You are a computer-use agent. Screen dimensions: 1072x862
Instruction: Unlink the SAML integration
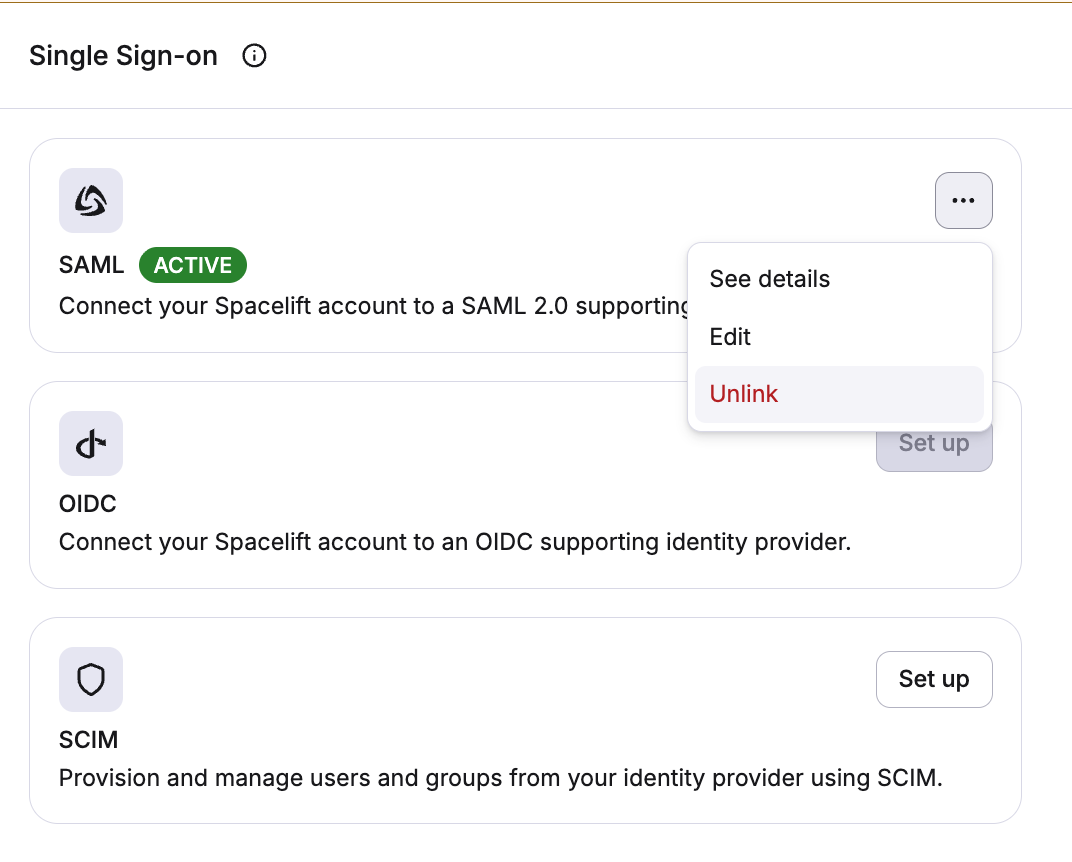pos(743,394)
